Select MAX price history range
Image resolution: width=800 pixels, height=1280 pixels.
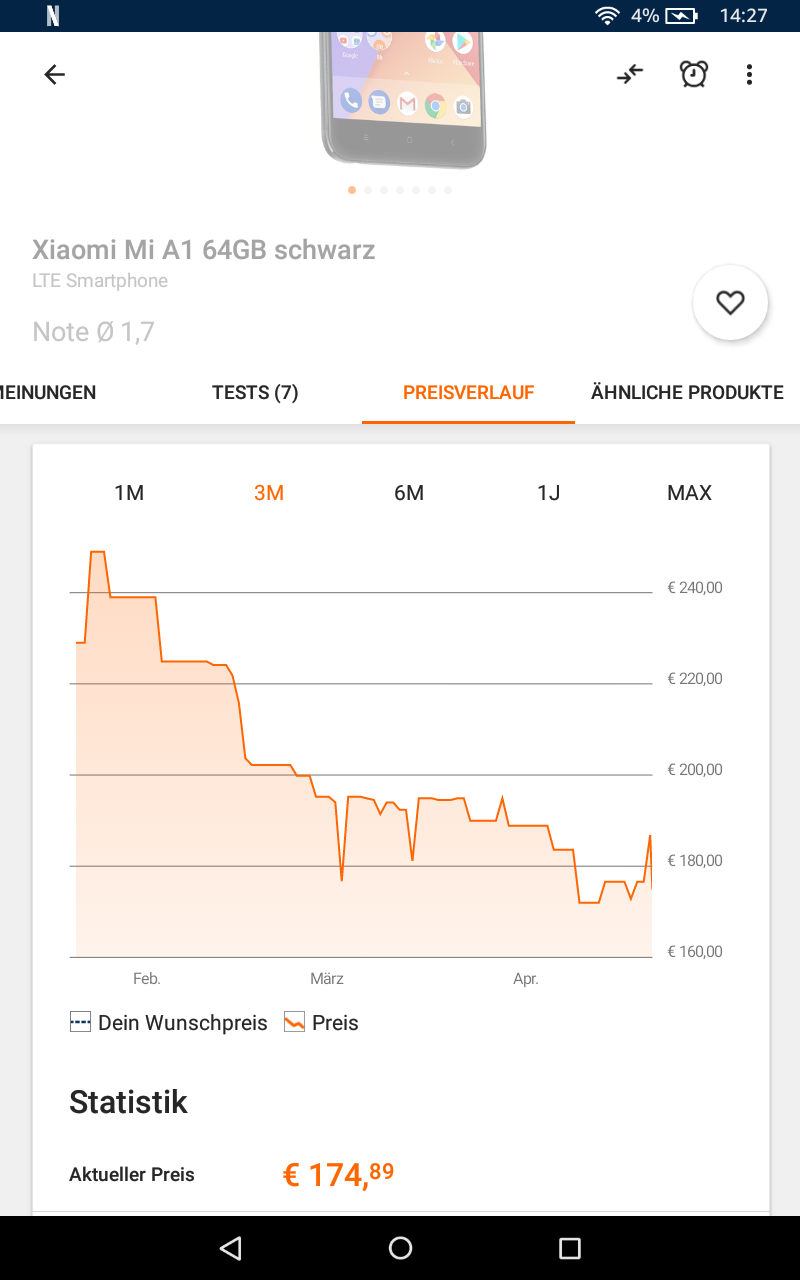[x=689, y=493]
